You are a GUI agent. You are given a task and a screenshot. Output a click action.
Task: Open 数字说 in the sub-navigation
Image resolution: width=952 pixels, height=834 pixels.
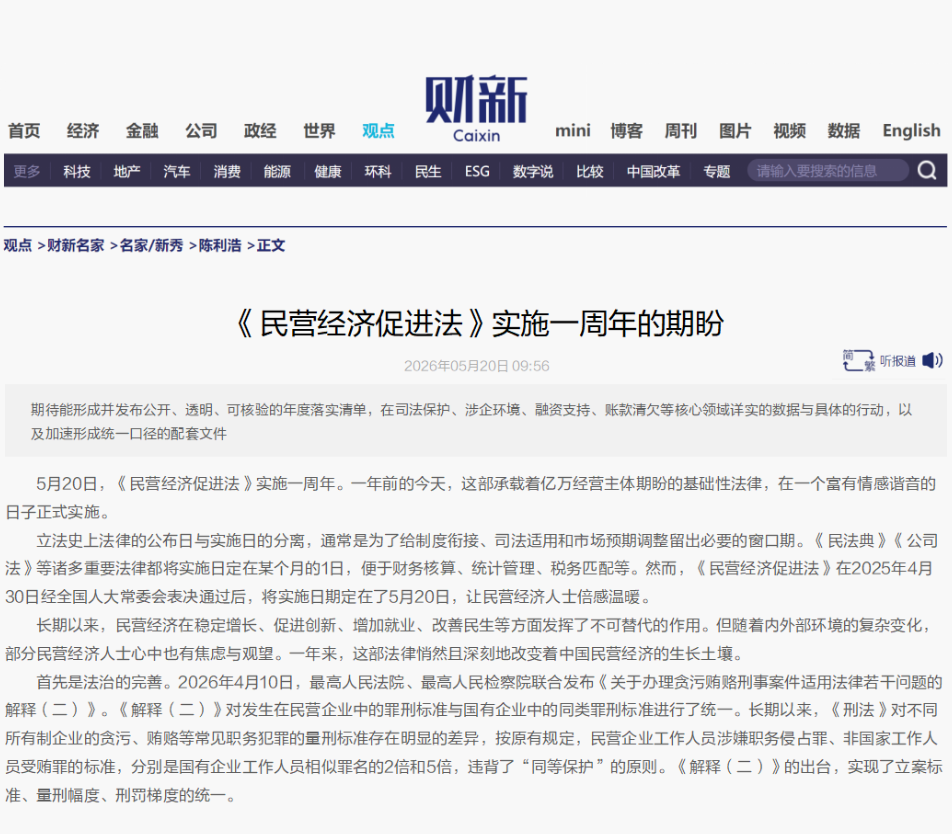533,171
